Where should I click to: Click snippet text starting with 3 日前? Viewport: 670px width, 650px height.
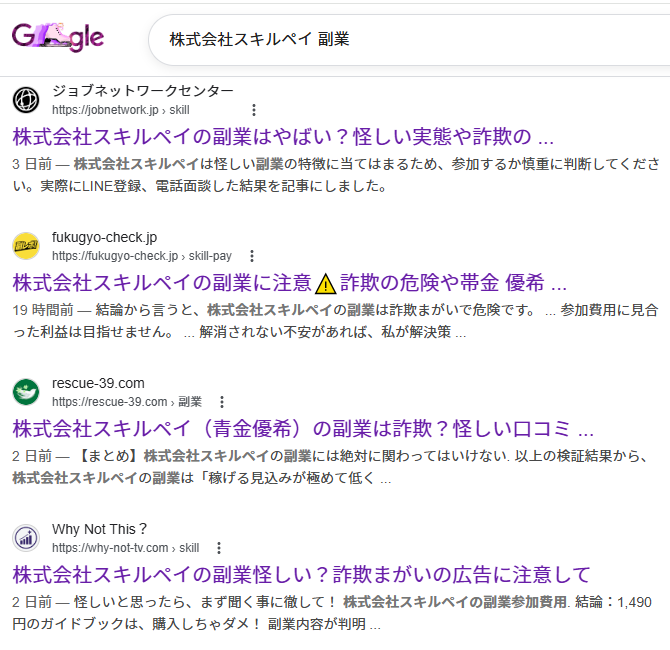pos(336,175)
